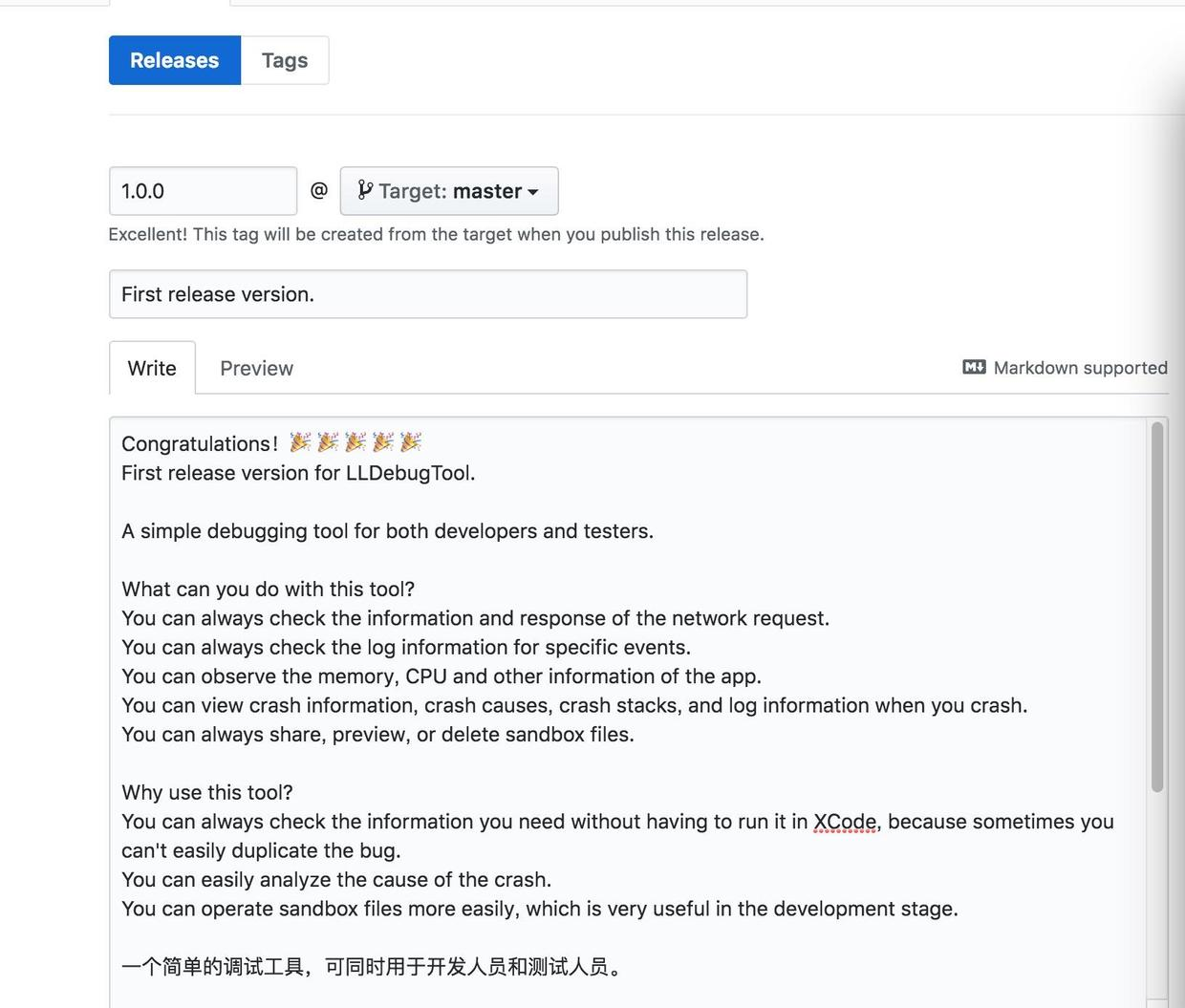
Task: Click the log information for specific events line
Action: pos(406,648)
